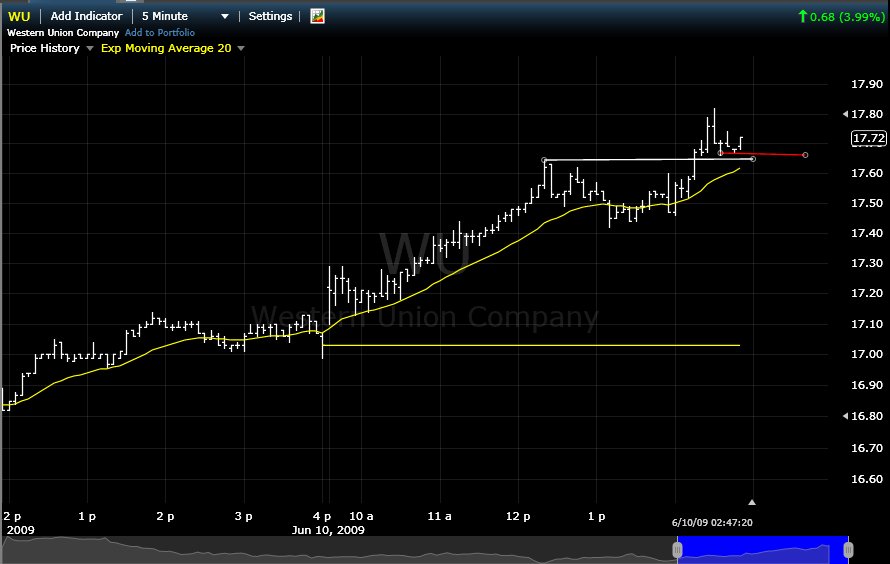Screen dimensions: 890x564
Task: Click the 16.80 axis marker arrow
Action: tap(845, 416)
